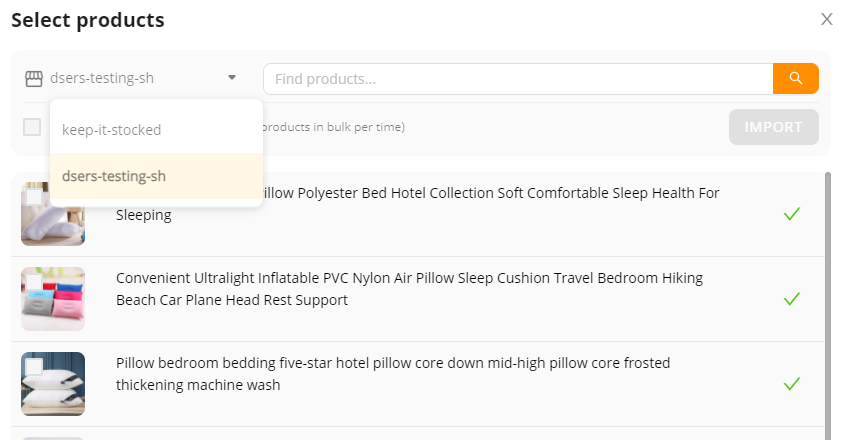This screenshot has width=845, height=440.
Task: Click the store icon beside dsers-testing-sh
Action: tap(34, 79)
